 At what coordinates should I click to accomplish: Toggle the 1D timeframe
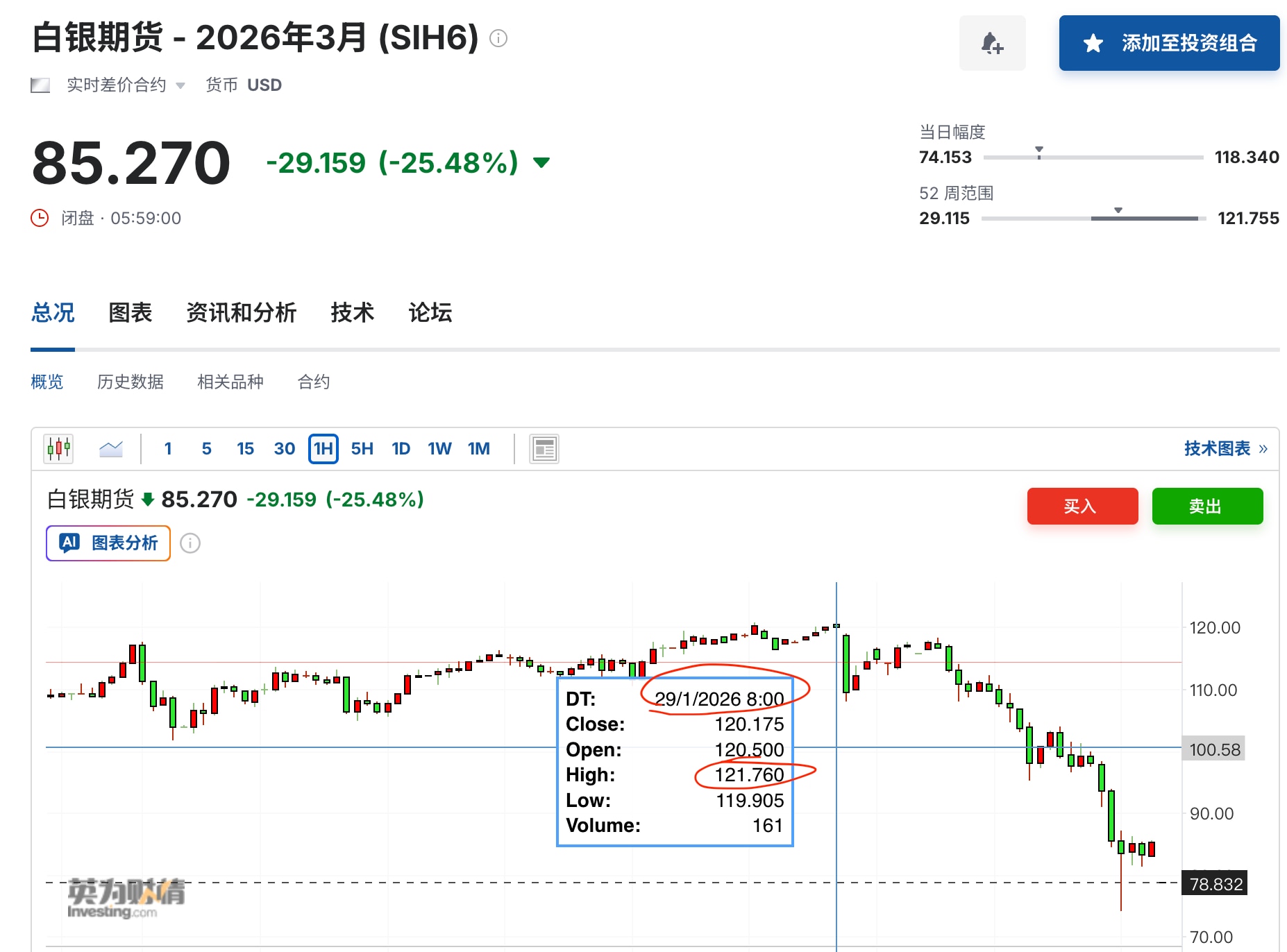[x=401, y=448]
